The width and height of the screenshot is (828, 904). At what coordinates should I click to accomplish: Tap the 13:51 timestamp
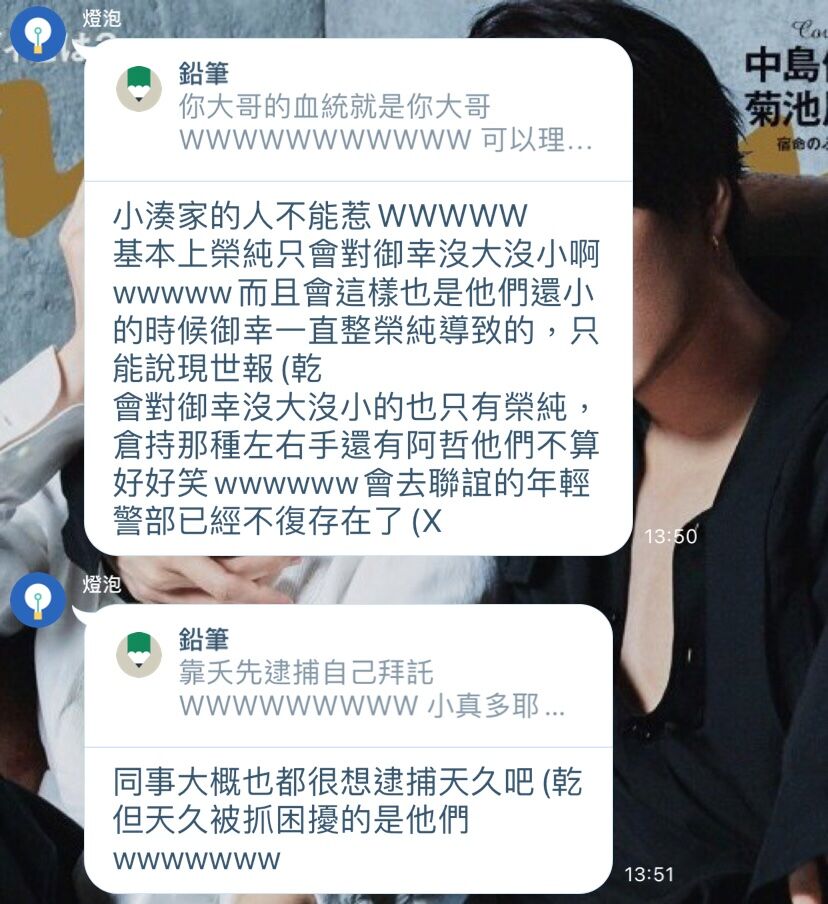coord(649,874)
